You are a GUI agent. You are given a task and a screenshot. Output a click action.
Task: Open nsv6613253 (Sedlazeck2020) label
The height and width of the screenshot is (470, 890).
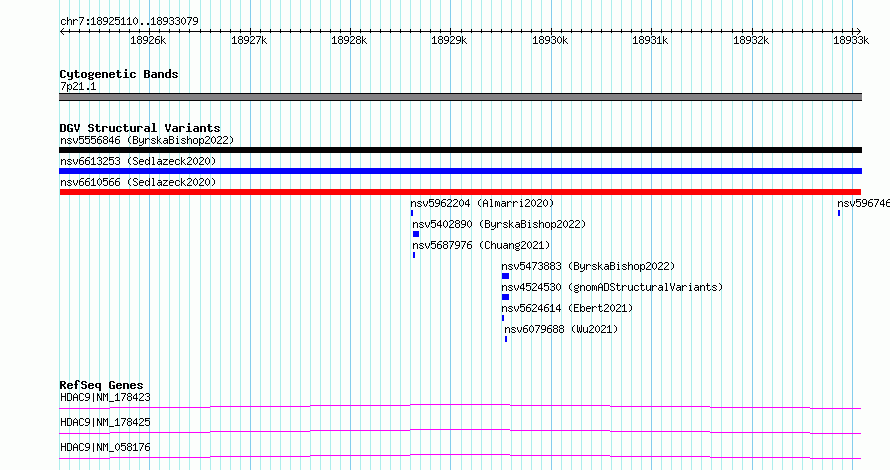click(138, 161)
